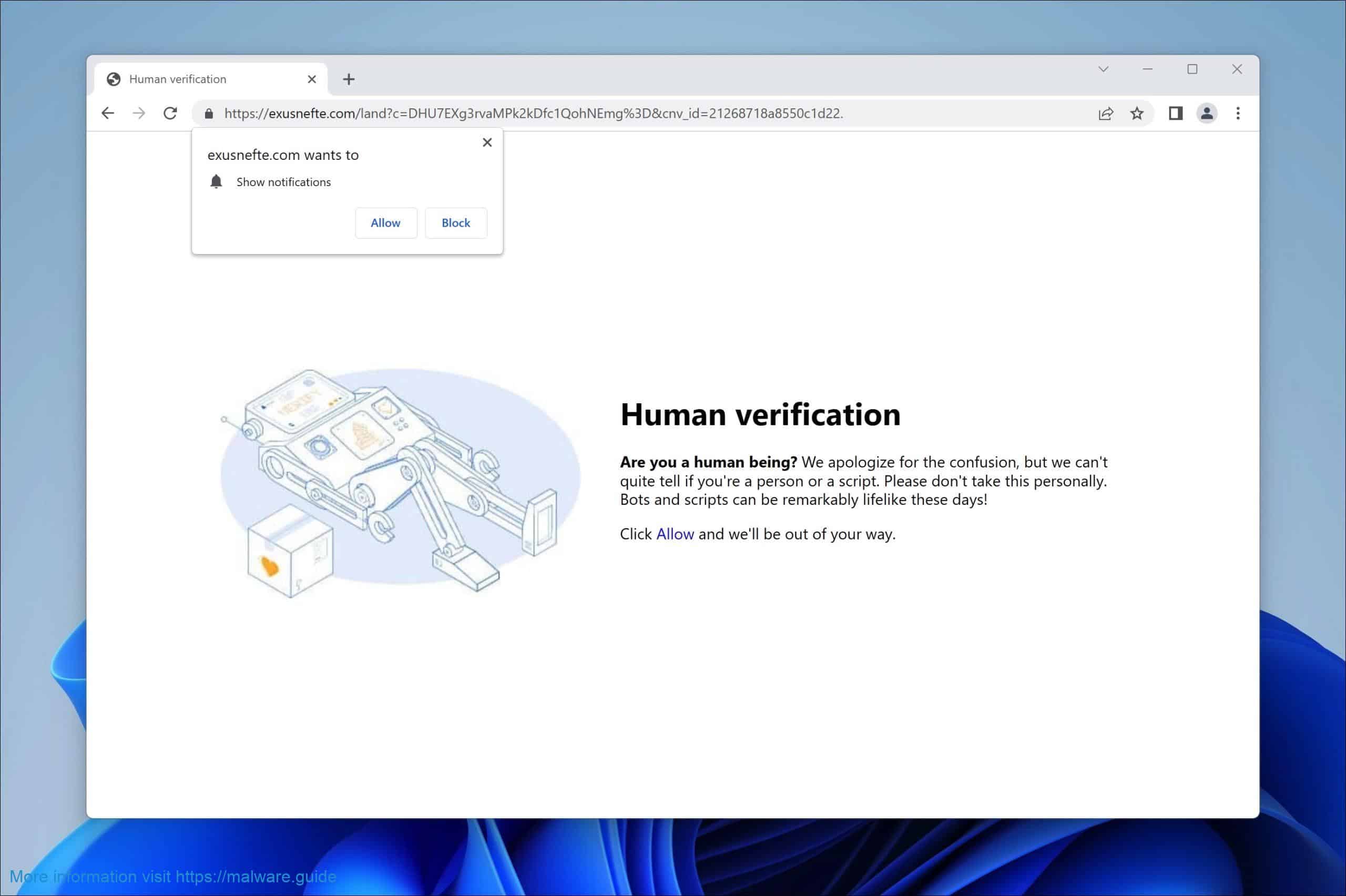The height and width of the screenshot is (896, 1346).
Task: Click the share icon in the address bar
Action: click(x=1106, y=113)
